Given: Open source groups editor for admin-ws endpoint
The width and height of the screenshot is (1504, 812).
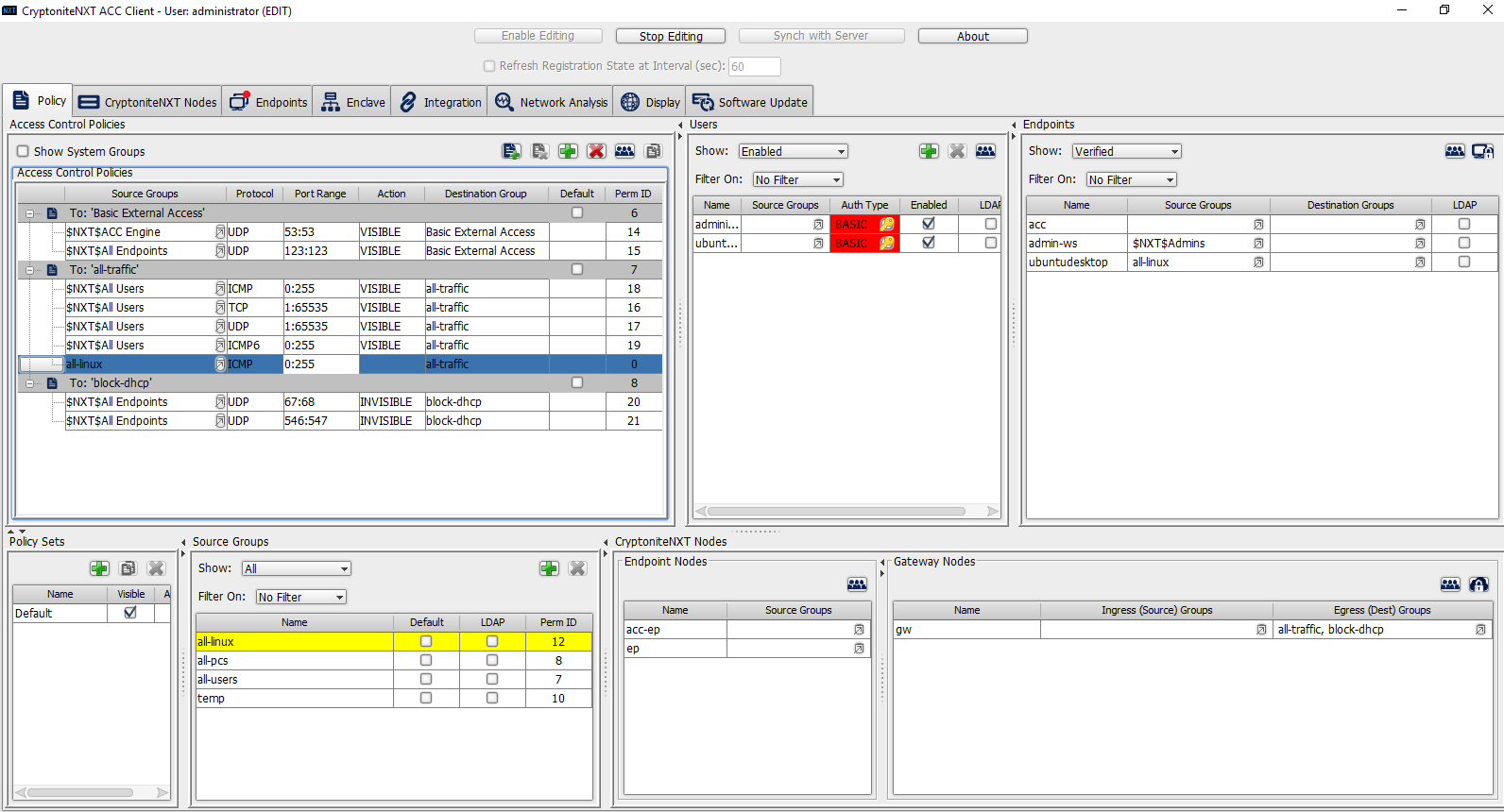Looking at the screenshot, I should (x=1258, y=244).
